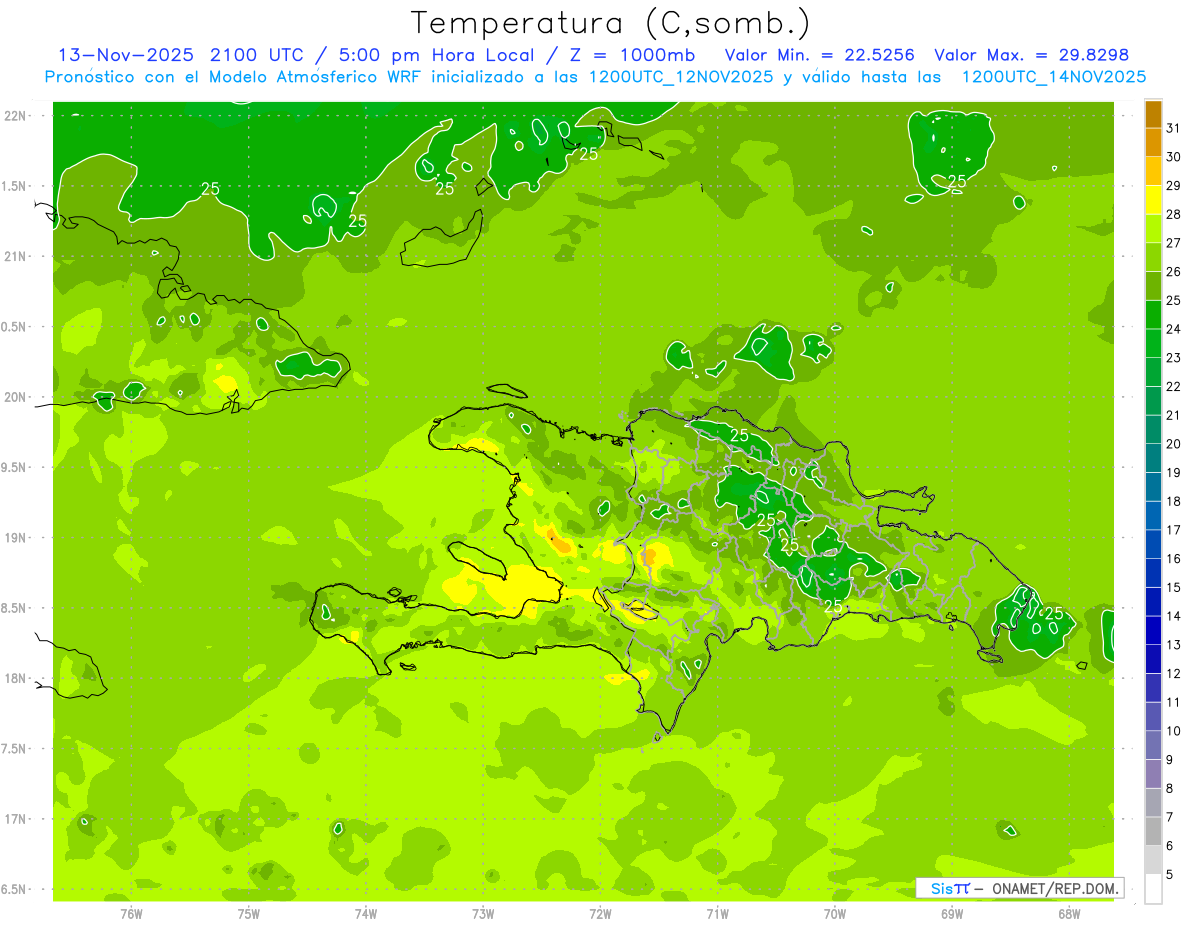Click the "21N" latitude label
This screenshot has width=1200, height=927.
(15, 257)
